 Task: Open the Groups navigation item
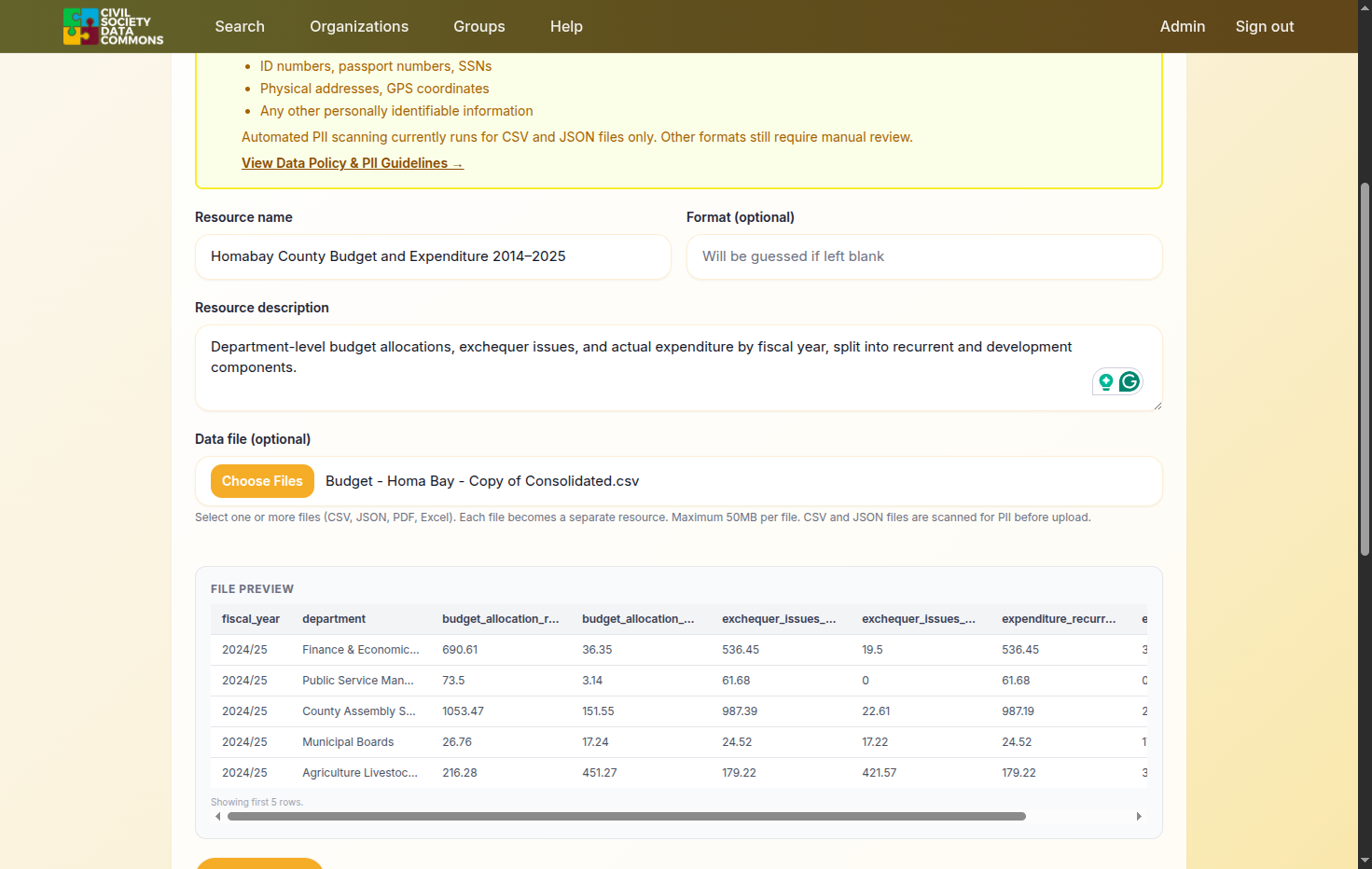point(479,26)
